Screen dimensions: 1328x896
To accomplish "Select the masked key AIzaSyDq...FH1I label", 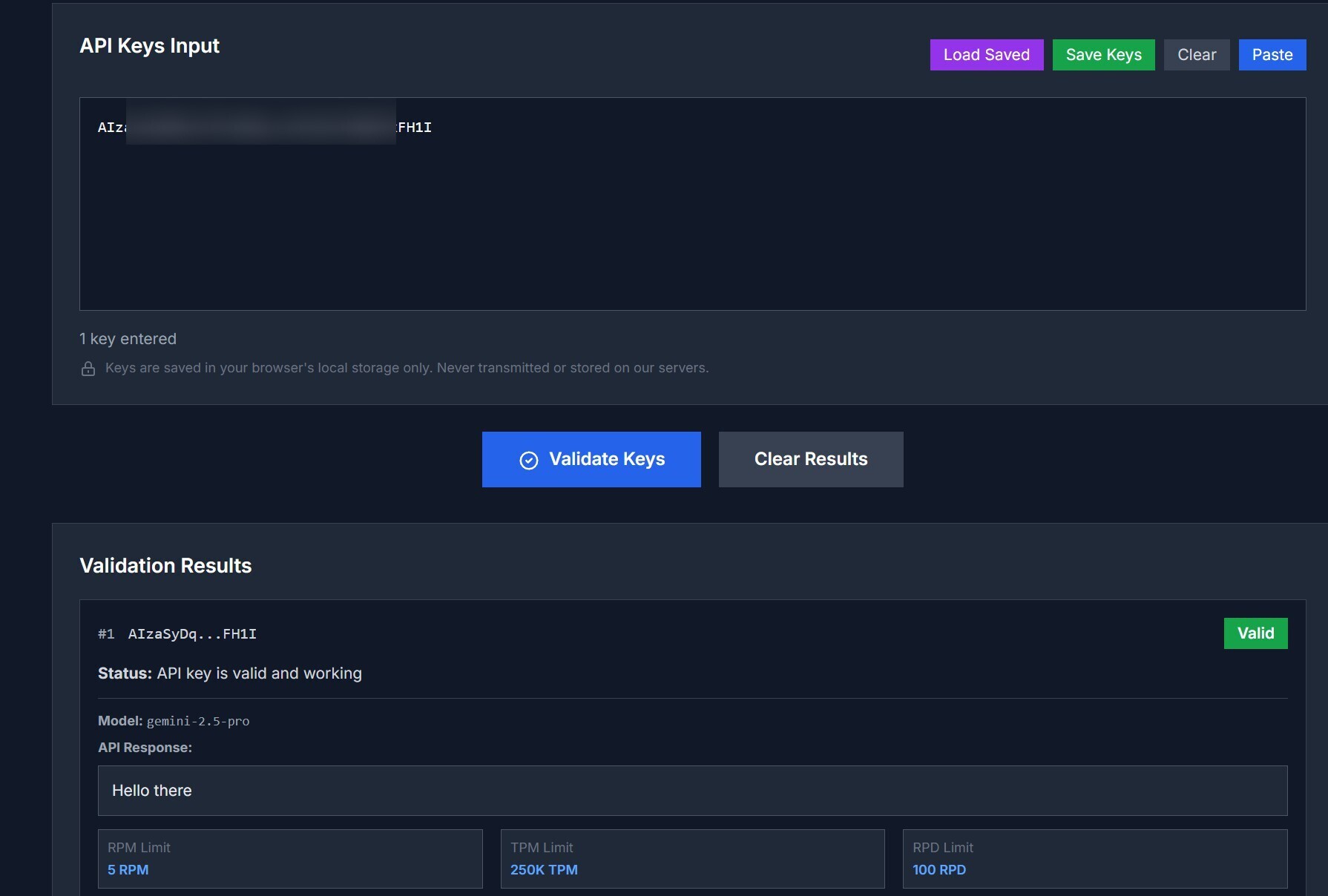I will (192, 634).
